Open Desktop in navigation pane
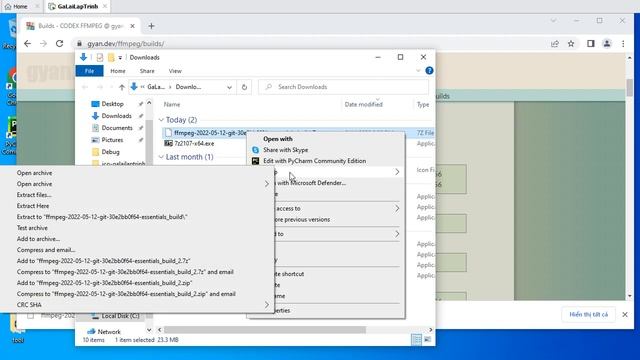The width and height of the screenshot is (640, 360). [113, 104]
